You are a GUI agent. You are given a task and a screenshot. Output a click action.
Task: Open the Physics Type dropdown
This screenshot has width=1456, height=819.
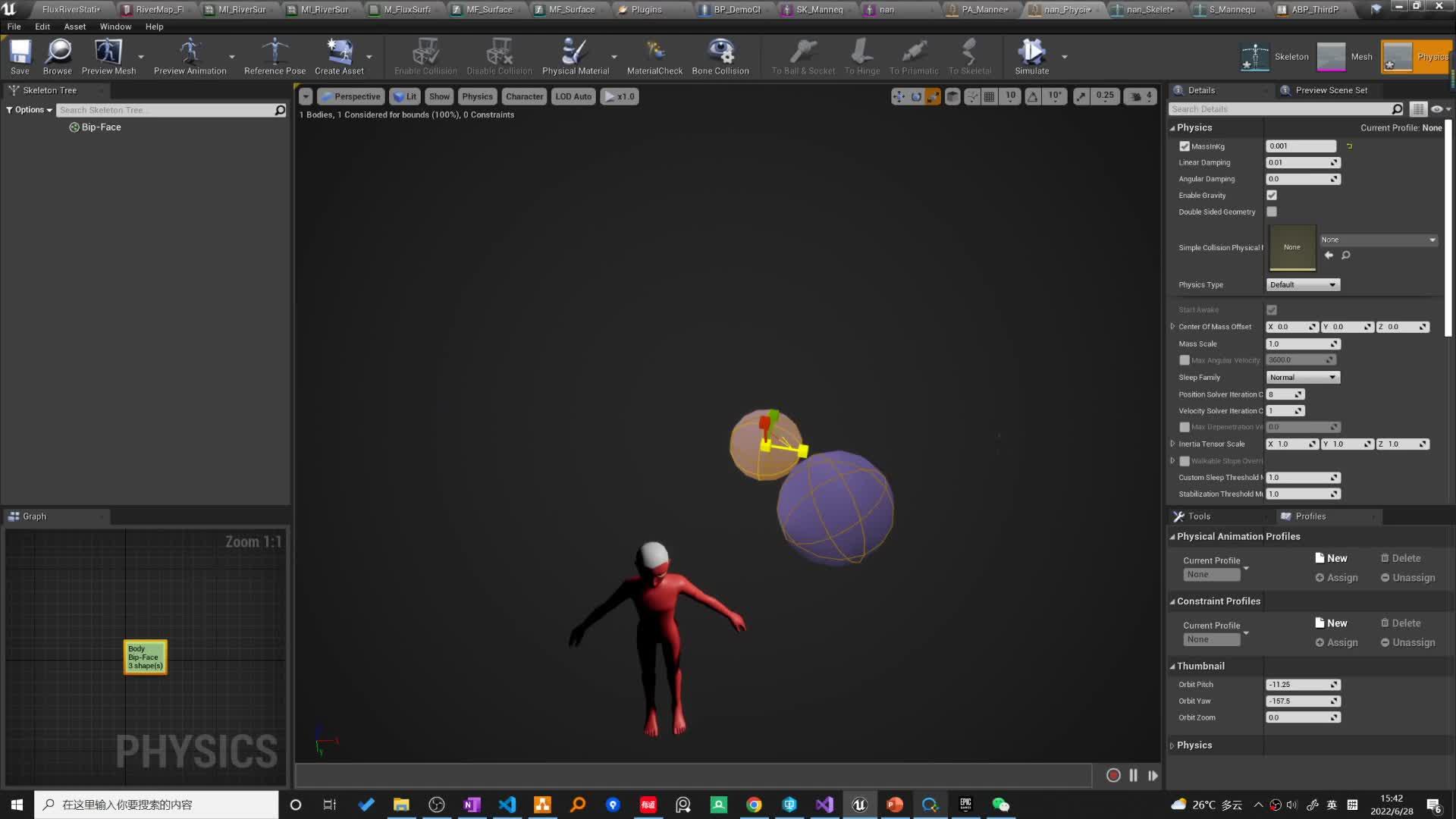(x=1303, y=284)
